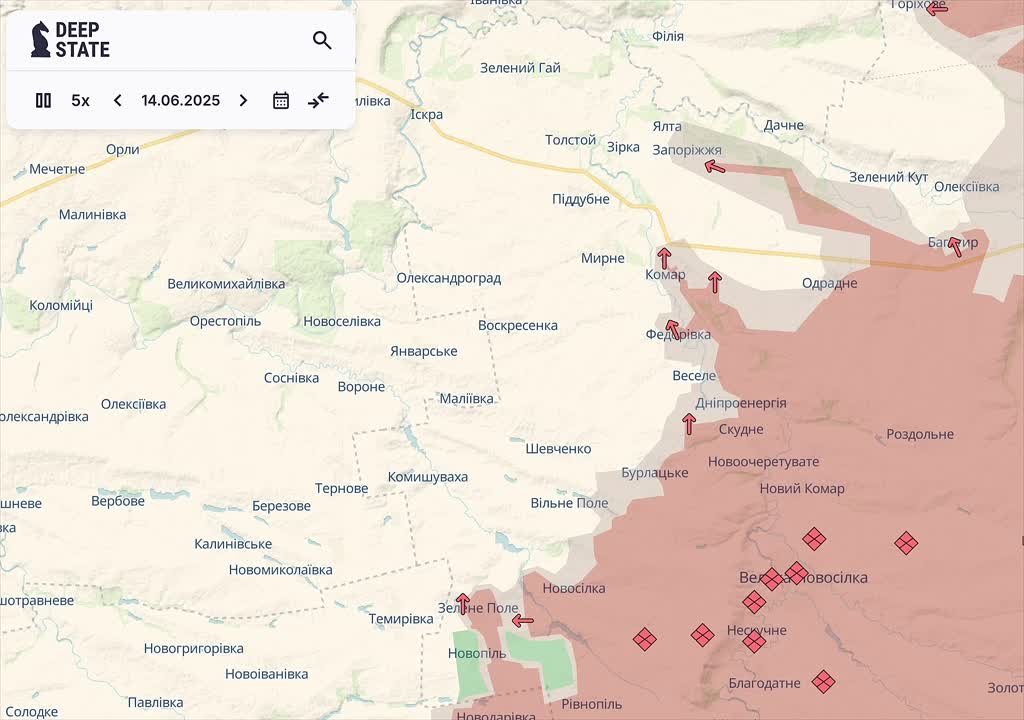Click attack arrow at Федорівка

[x=672, y=328]
